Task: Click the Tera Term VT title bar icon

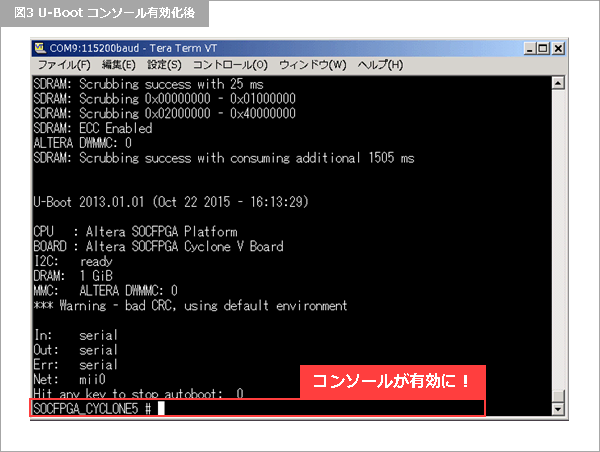Action: coord(40,48)
